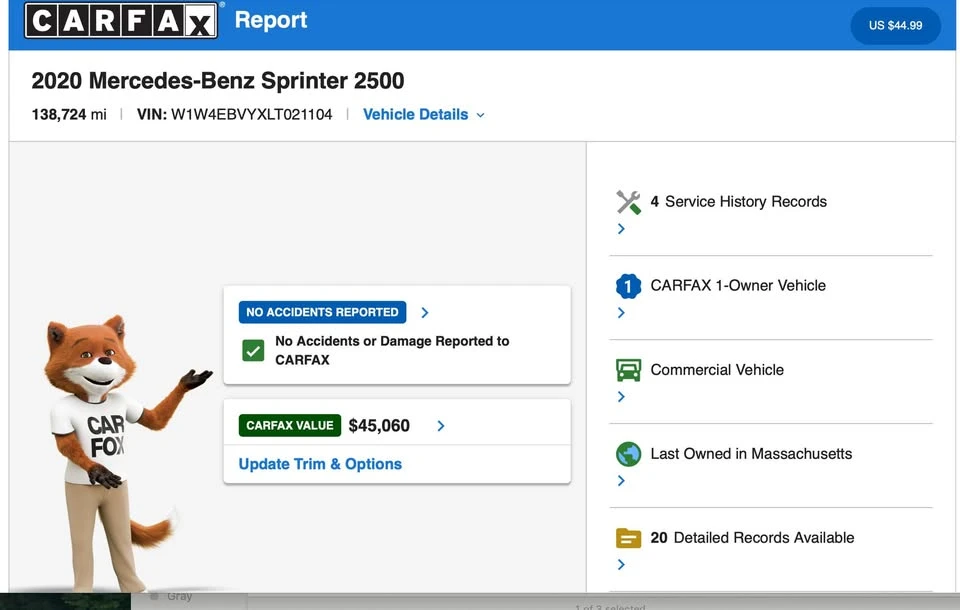Viewport: 960px width, 610px height.
Task: Click the blue 1-Owner badge icon
Action: tap(628, 286)
